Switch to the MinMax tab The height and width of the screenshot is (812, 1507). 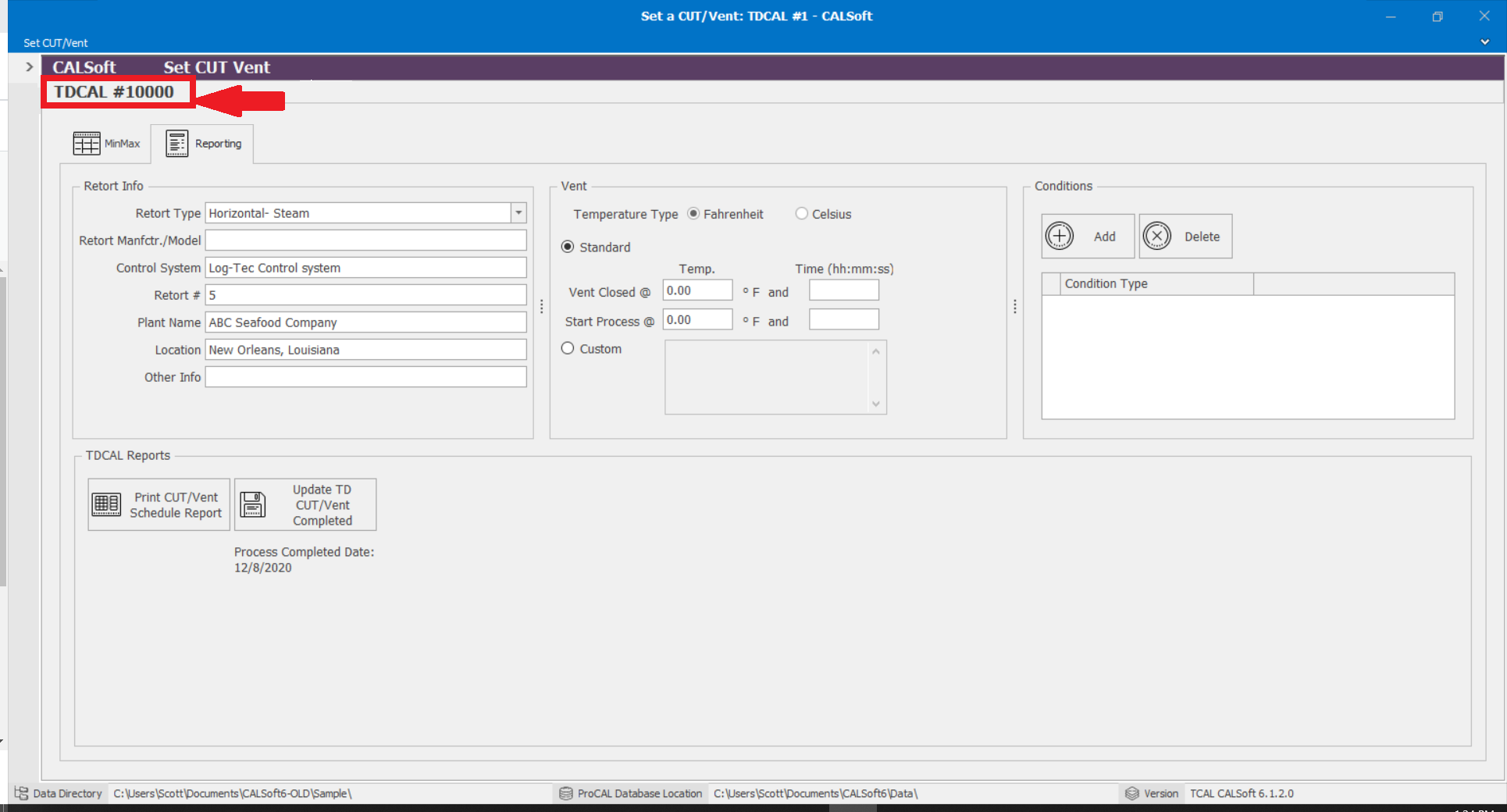pos(107,144)
